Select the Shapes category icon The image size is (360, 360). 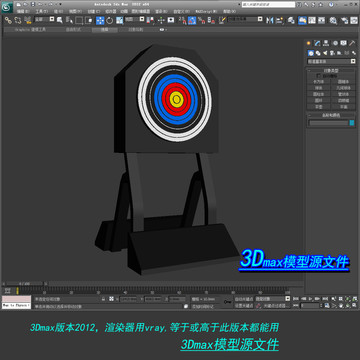pos(318,53)
